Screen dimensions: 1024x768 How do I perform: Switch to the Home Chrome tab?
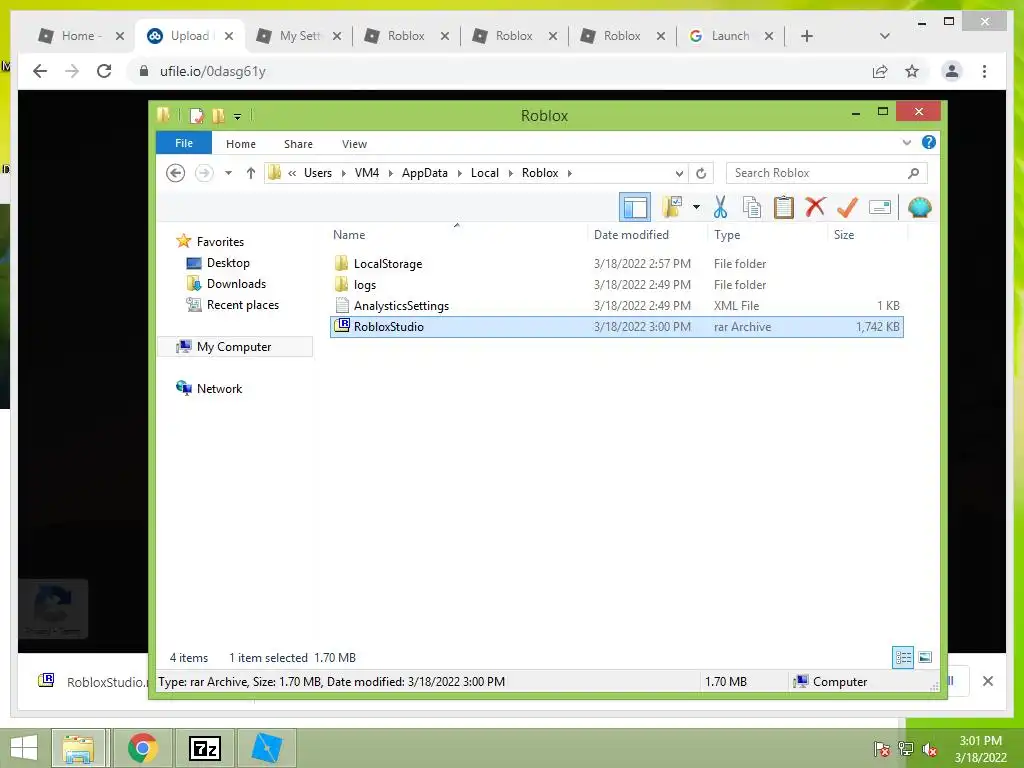(81, 36)
